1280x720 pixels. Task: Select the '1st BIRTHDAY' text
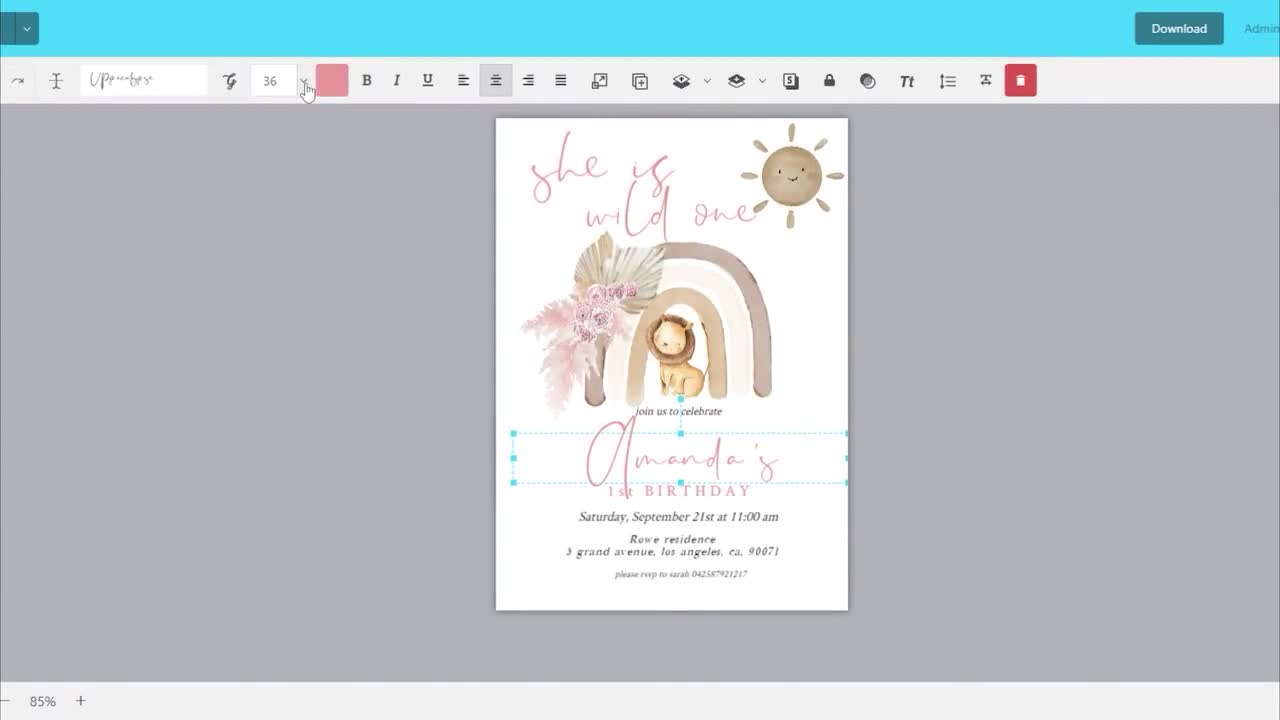(680, 491)
